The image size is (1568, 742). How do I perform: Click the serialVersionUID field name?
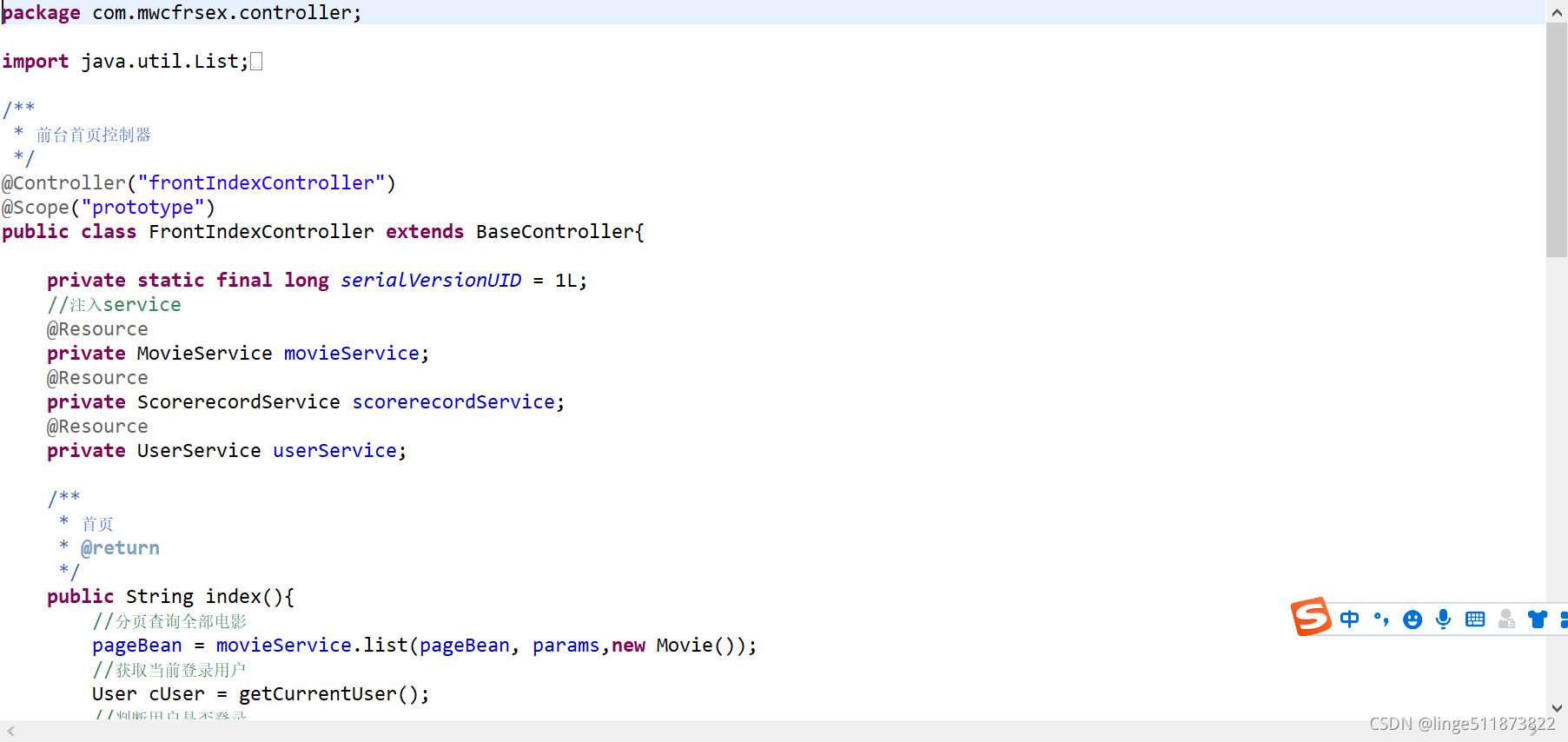[x=431, y=281]
